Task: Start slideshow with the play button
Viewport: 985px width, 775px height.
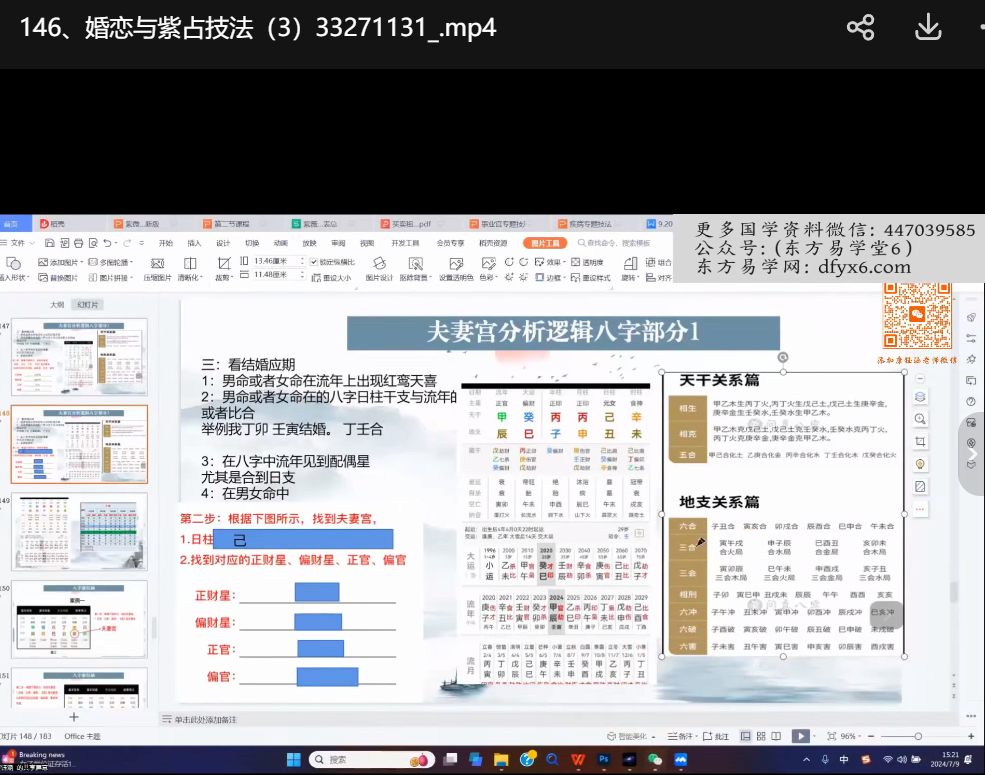Action: coord(800,736)
